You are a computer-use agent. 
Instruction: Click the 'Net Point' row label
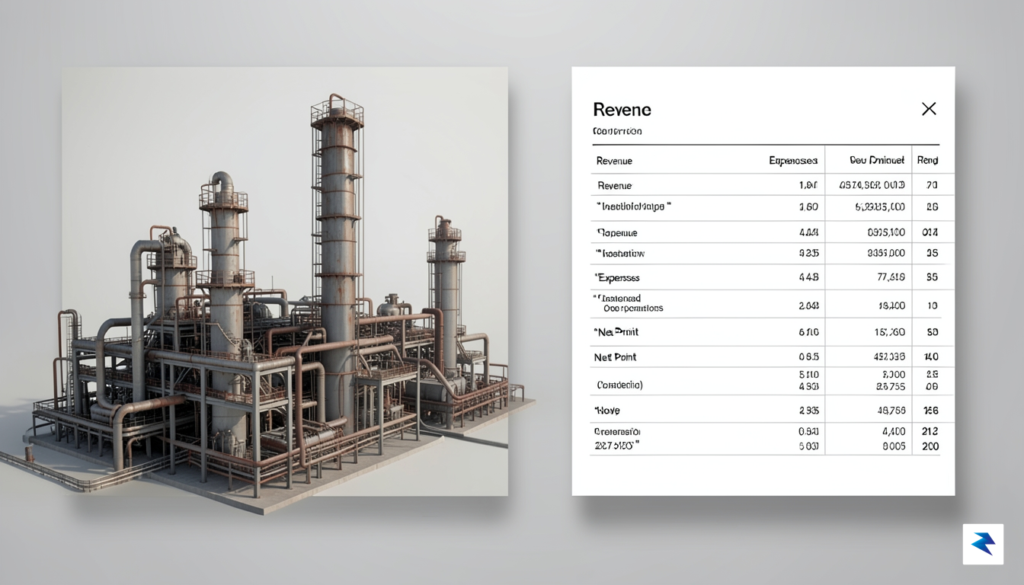[615, 357]
